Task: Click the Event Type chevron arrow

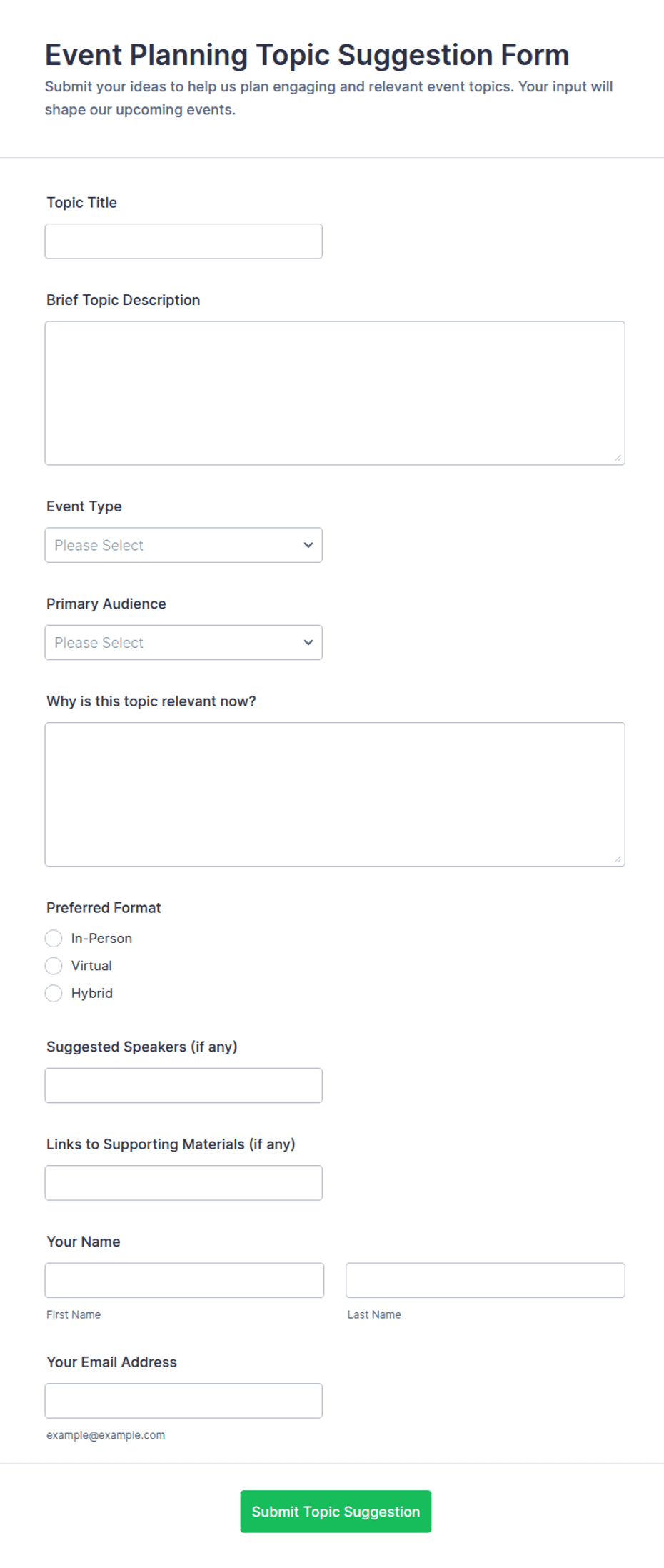Action: [x=308, y=545]
